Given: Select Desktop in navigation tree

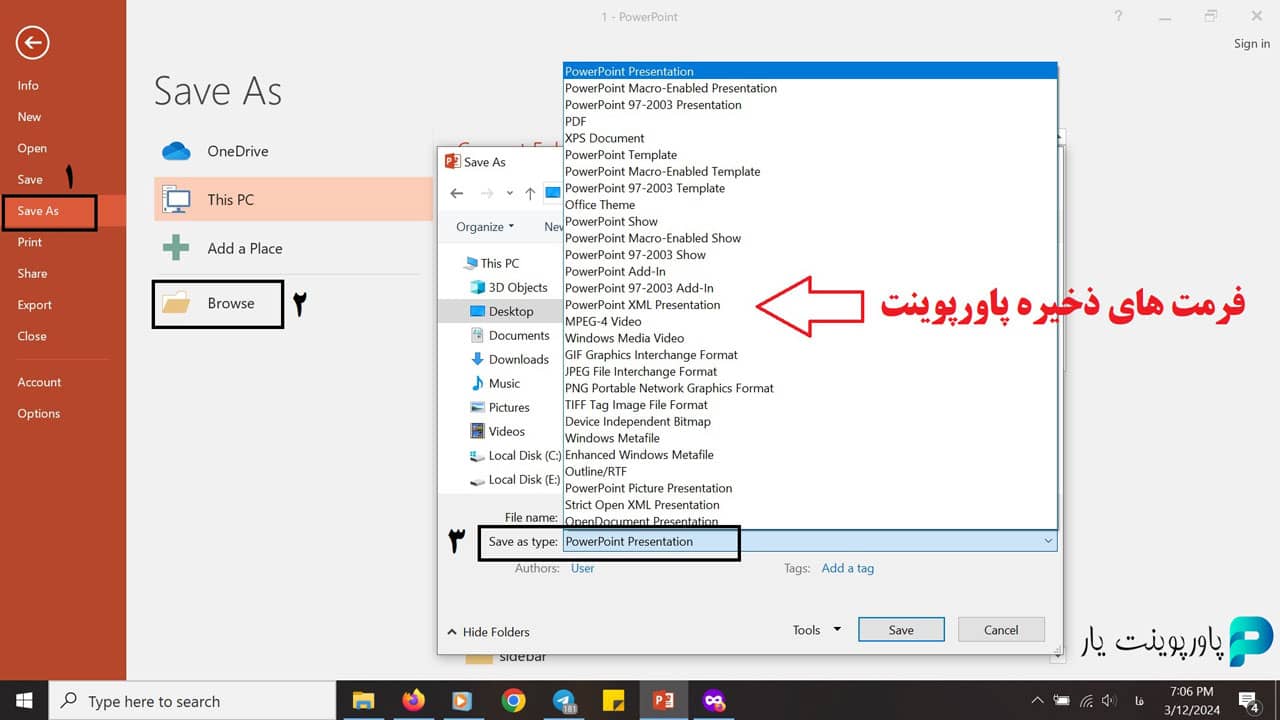Looking at the screenshot, I should (502, 311).
